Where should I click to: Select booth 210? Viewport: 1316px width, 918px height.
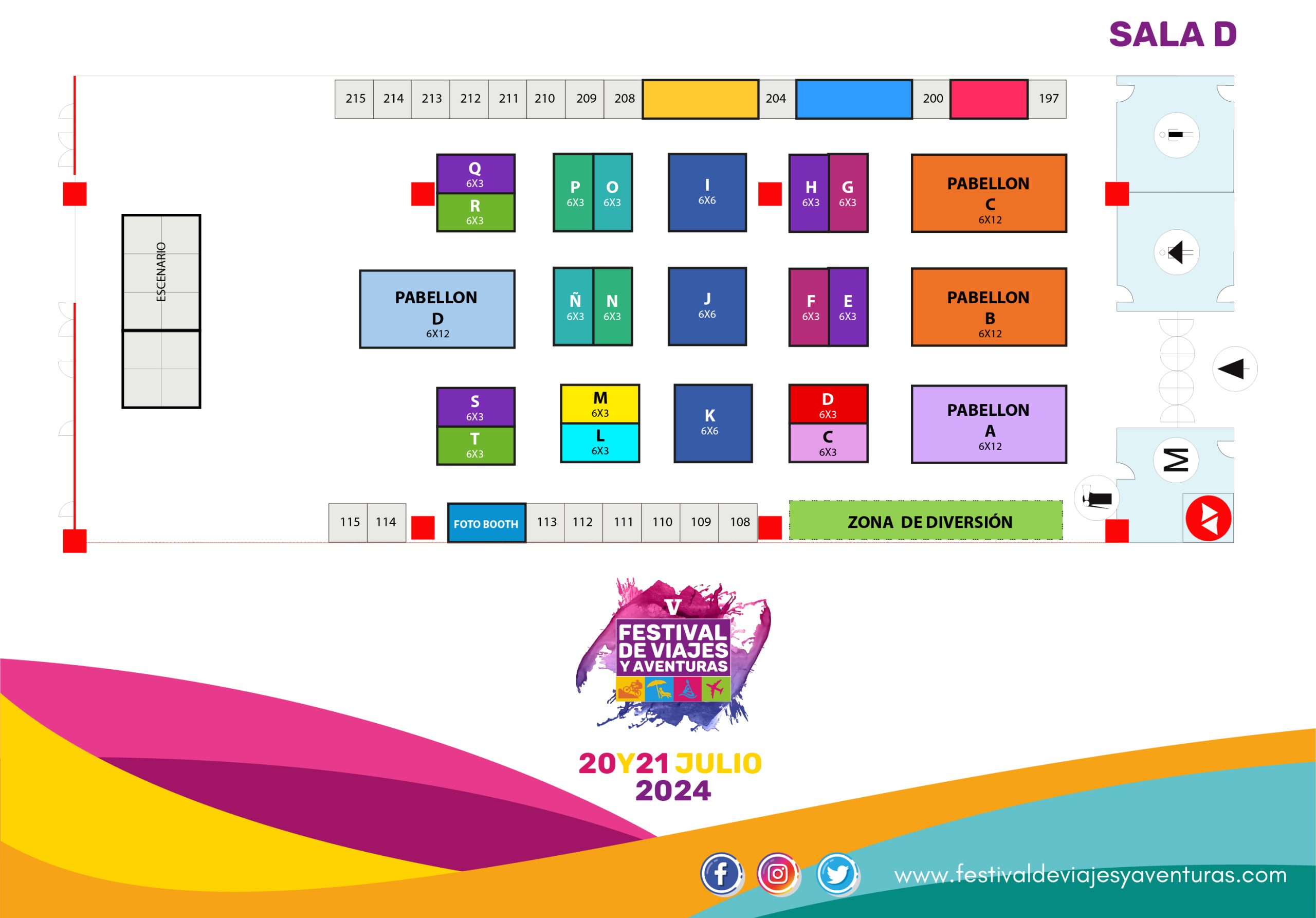tap(546, 99)
